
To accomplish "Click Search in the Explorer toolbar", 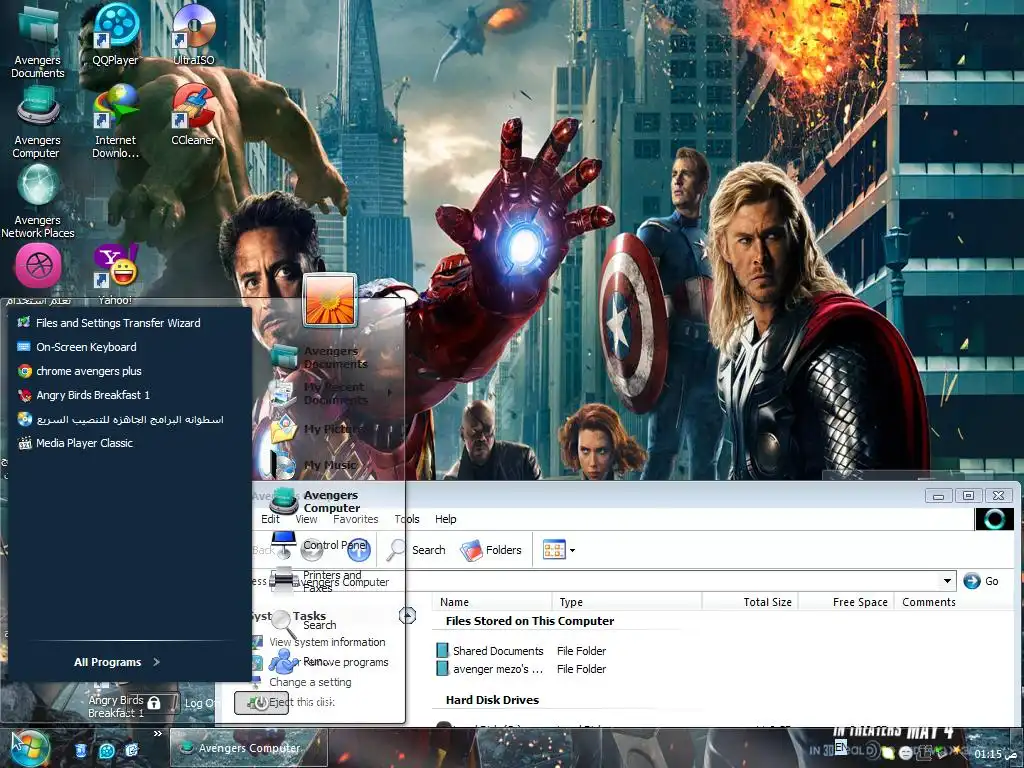I will coord(417,550).
